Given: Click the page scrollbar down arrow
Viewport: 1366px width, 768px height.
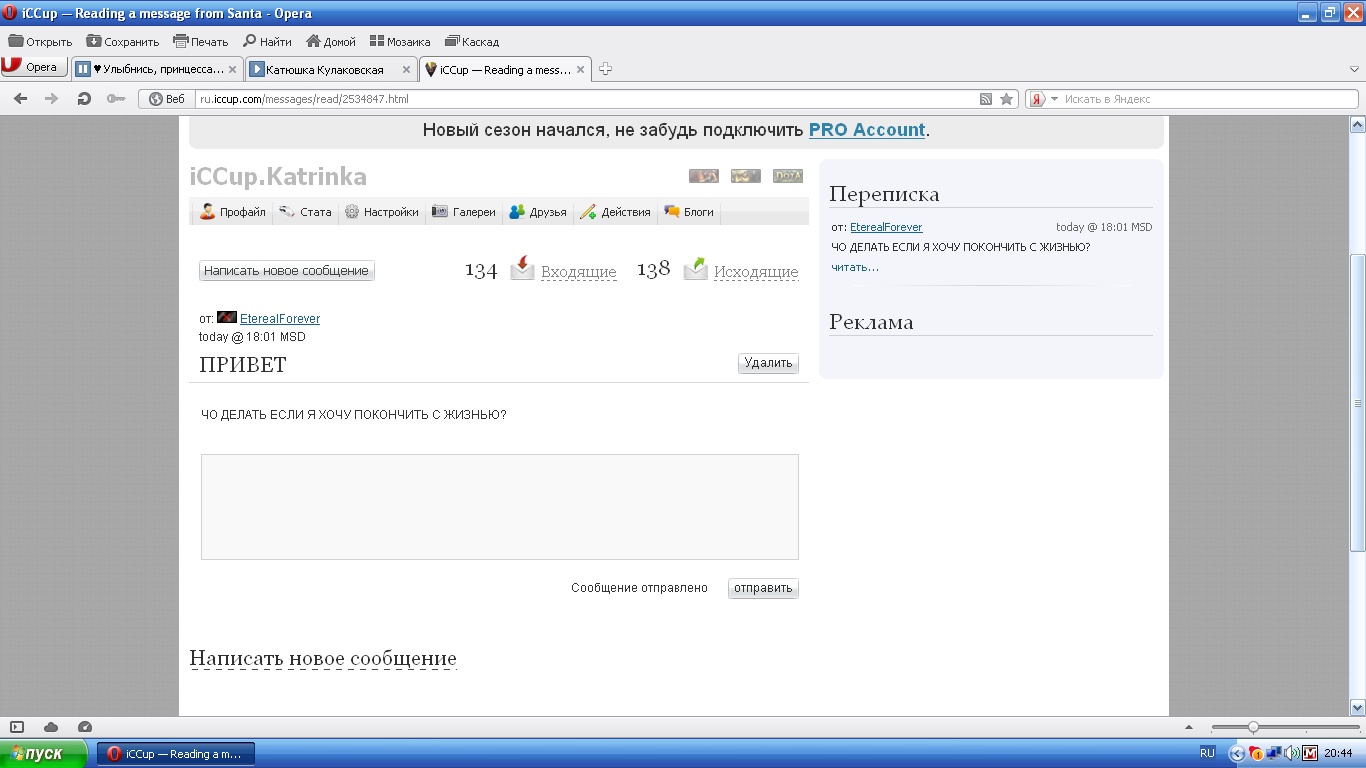Looking at the screenshot, I should pyautogui.click(x=1357, y=707).
